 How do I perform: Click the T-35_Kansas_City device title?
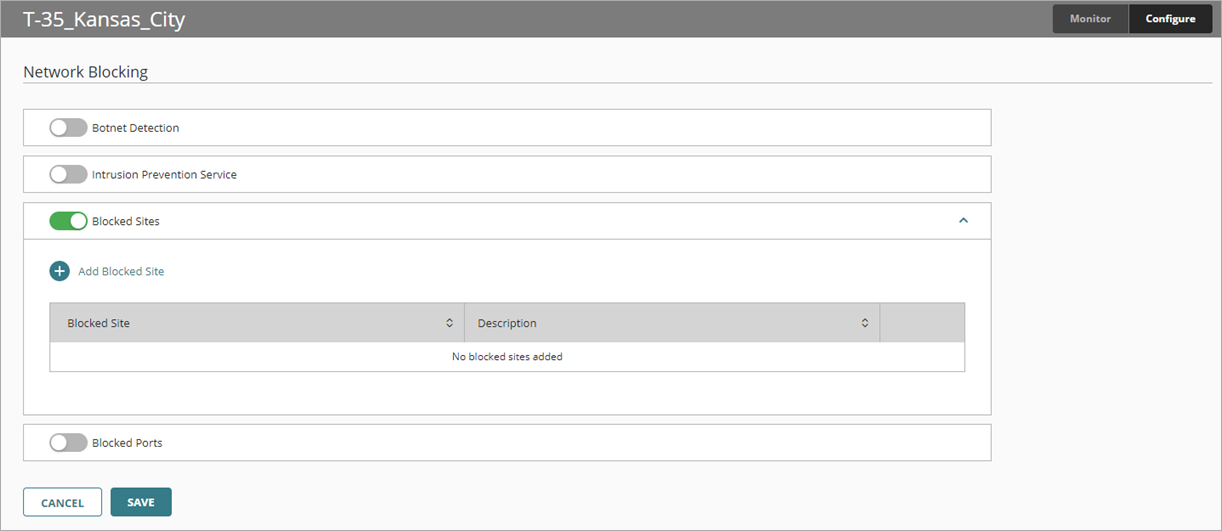(x=104, y=19)
